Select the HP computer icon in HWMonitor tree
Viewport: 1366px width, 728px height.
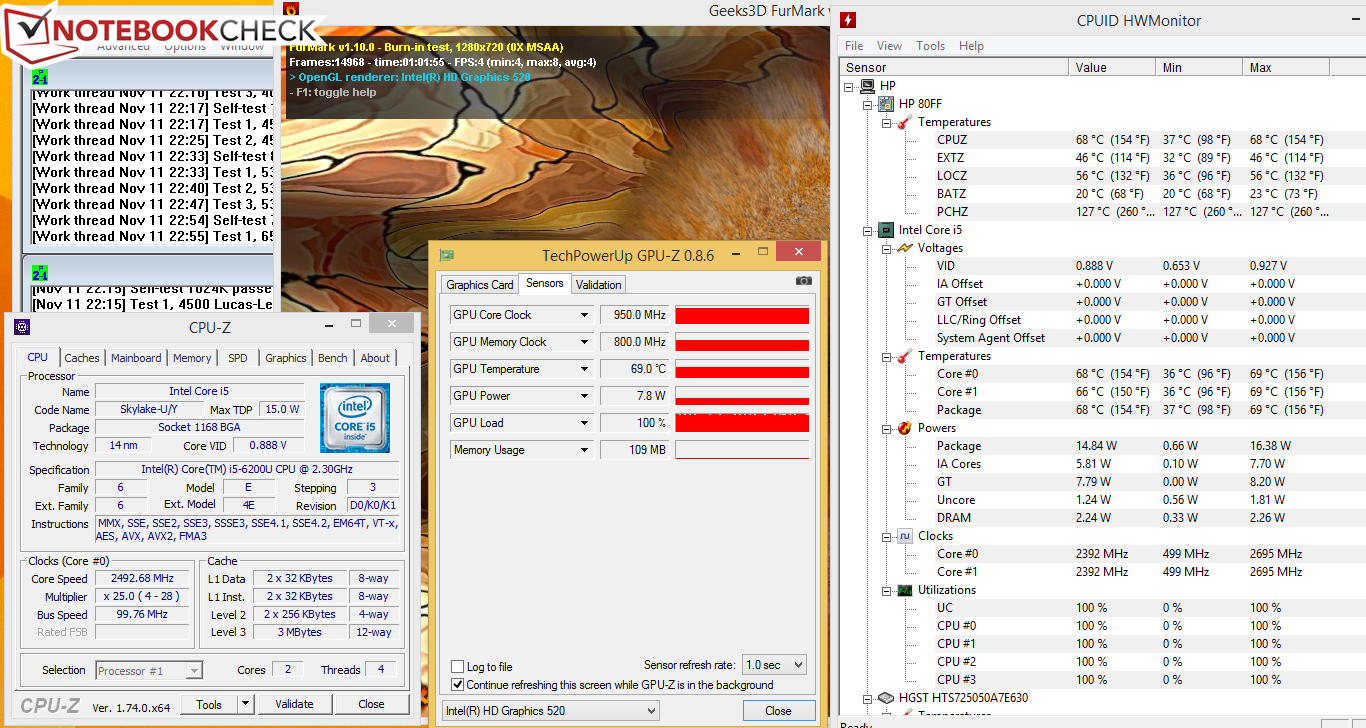click(x=867, y=86)
